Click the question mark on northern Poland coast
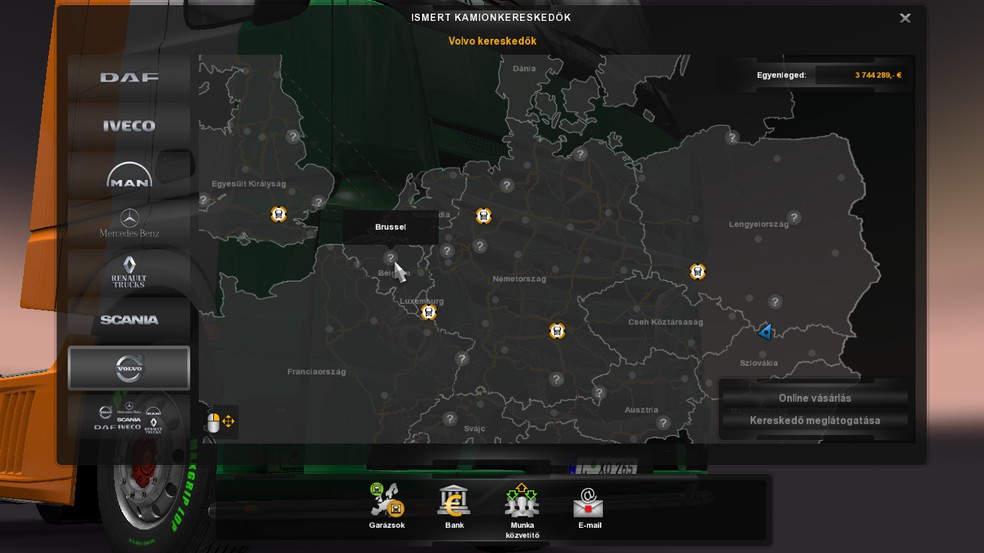 point(732,137)
